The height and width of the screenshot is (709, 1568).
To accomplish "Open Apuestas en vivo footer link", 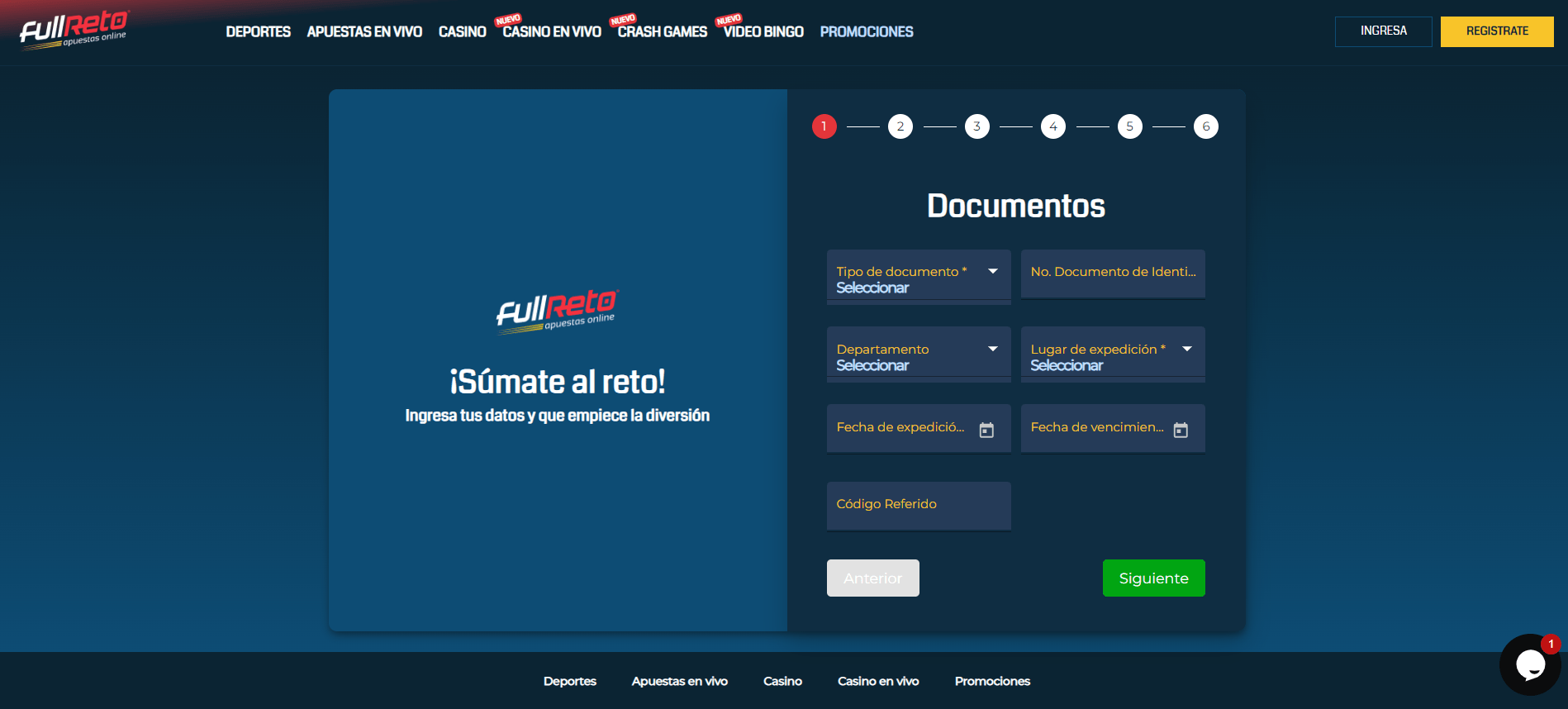I will click(680, 681).
